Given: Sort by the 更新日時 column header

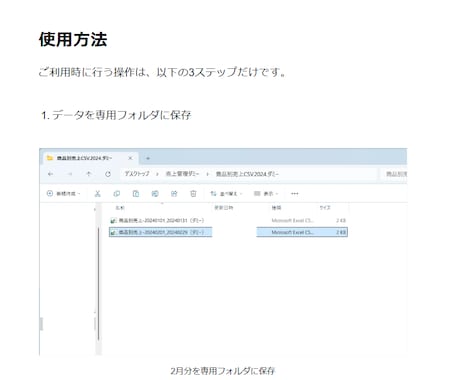Looking at the screenshot, I should click(x=224, y=208).
